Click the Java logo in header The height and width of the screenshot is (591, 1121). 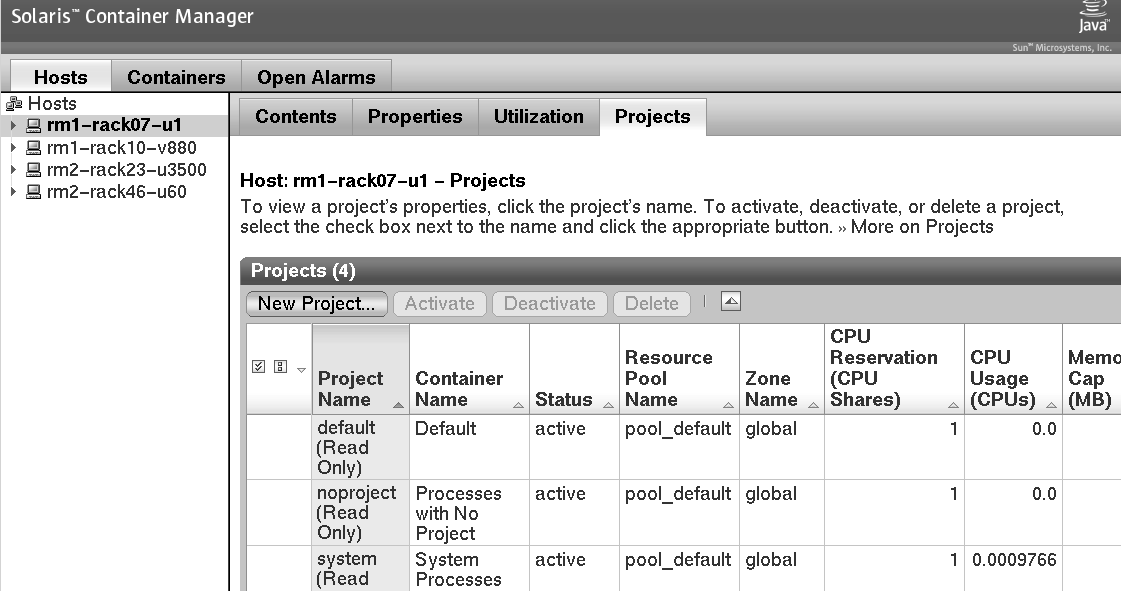coord(1094,17)
